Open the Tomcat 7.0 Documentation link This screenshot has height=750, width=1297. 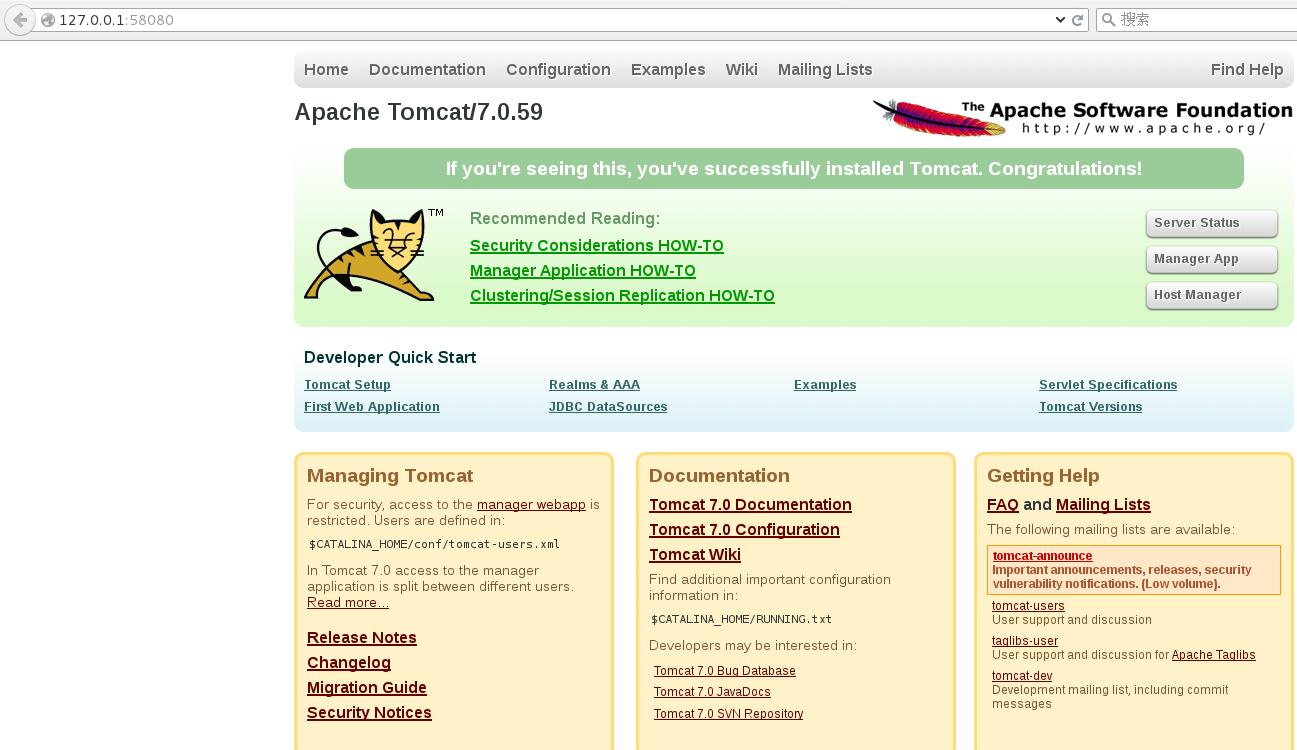point(750,505)
